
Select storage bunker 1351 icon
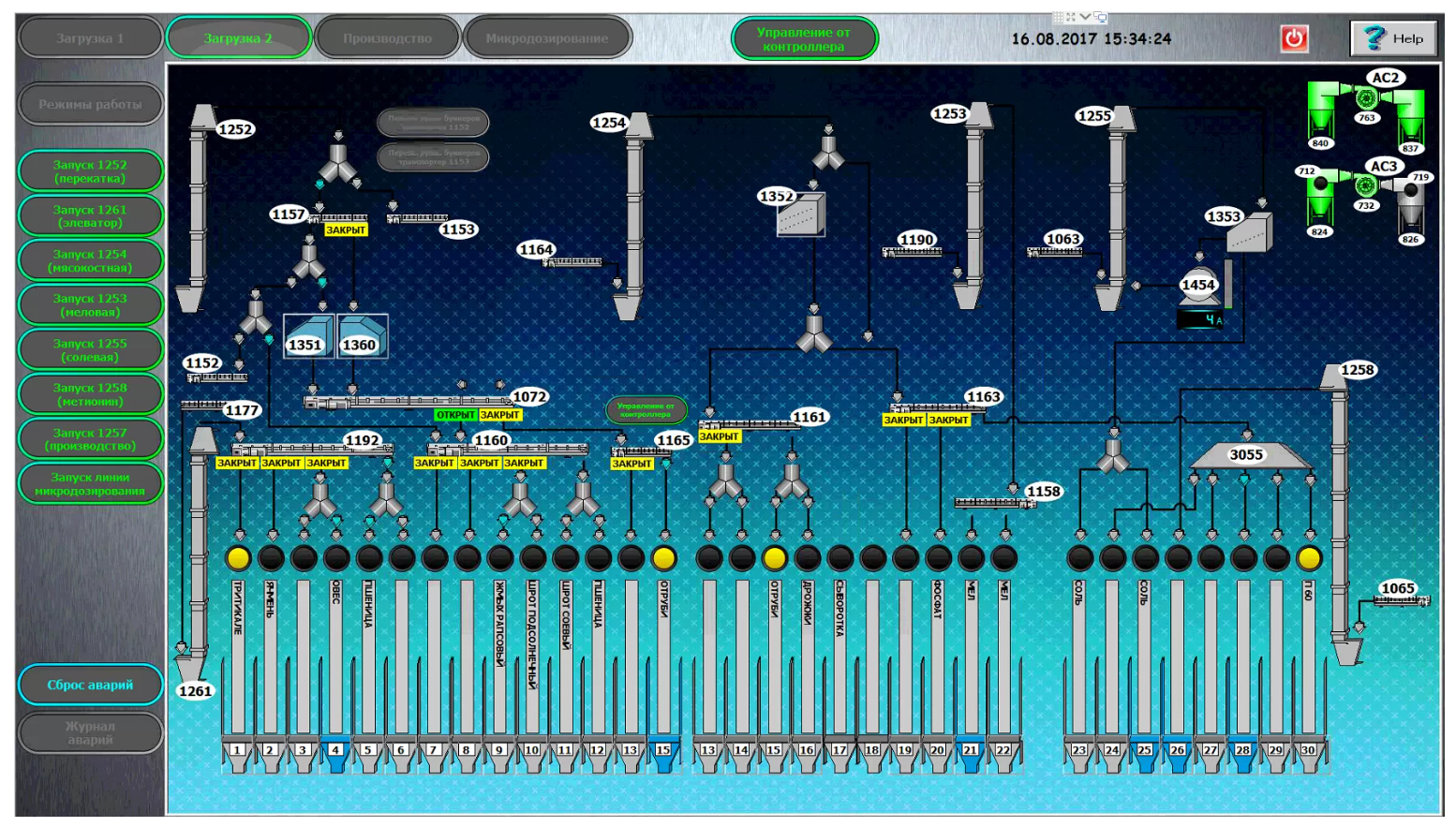308,335
